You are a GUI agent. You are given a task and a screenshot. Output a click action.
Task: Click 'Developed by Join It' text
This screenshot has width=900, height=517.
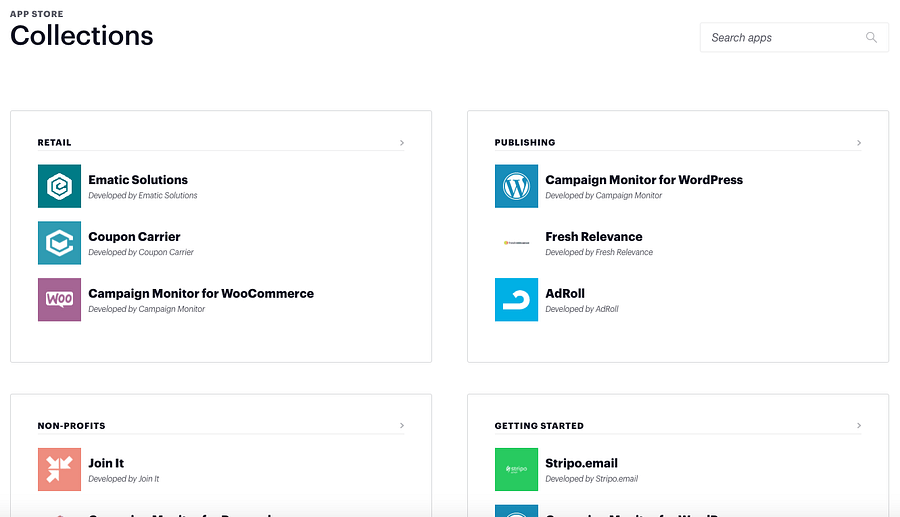pyautogui.click(x=123, y=479)
